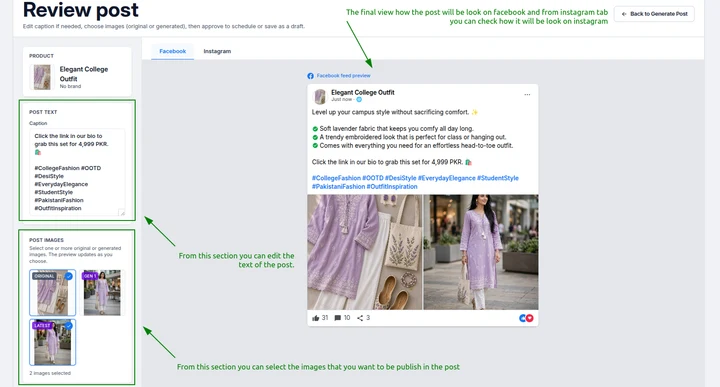Click the shopping bags emoji after 4,999 PKR
The height and width of the screenshot is (387, 720).
click(x=468, y=162)
